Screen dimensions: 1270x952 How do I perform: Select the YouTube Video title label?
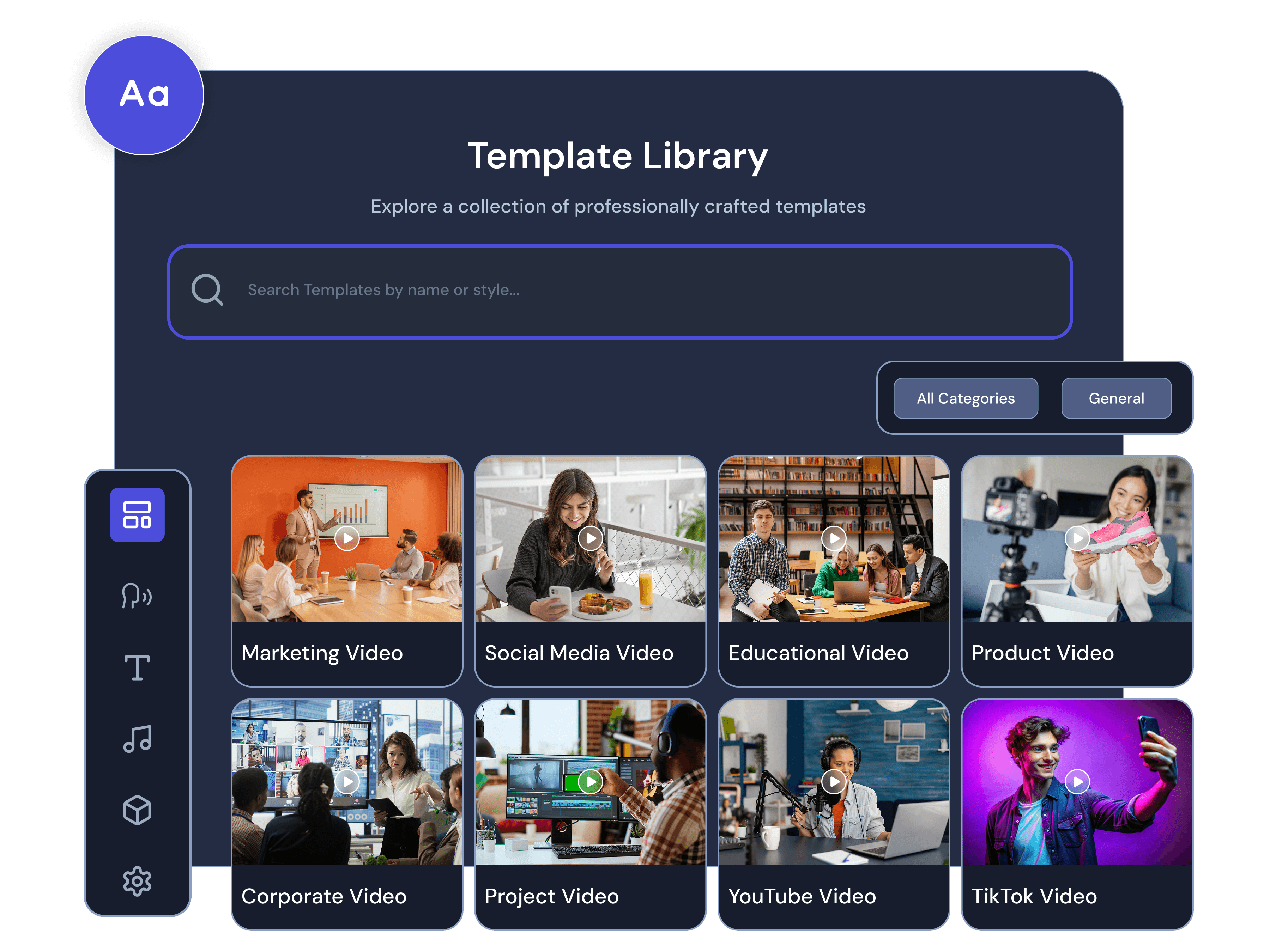[802, 896]
